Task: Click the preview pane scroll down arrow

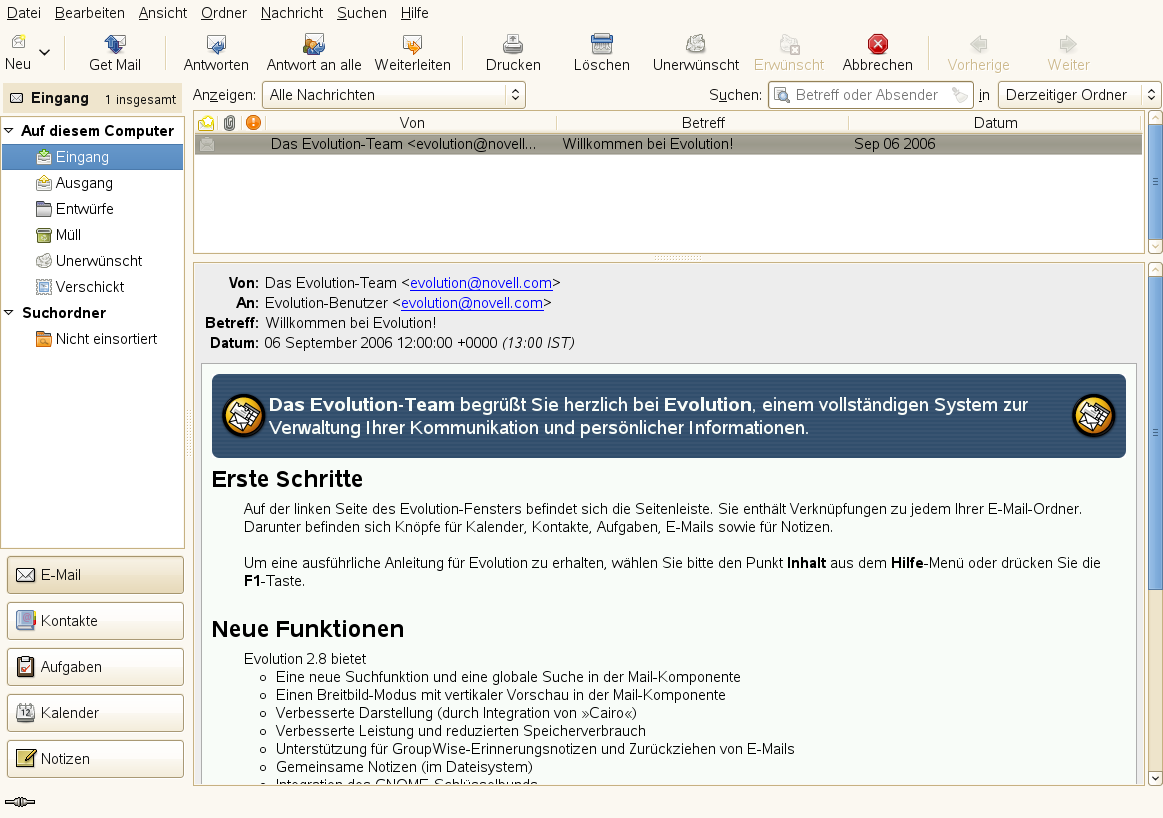Action: pyautogui.click(x=1155, y=778)
